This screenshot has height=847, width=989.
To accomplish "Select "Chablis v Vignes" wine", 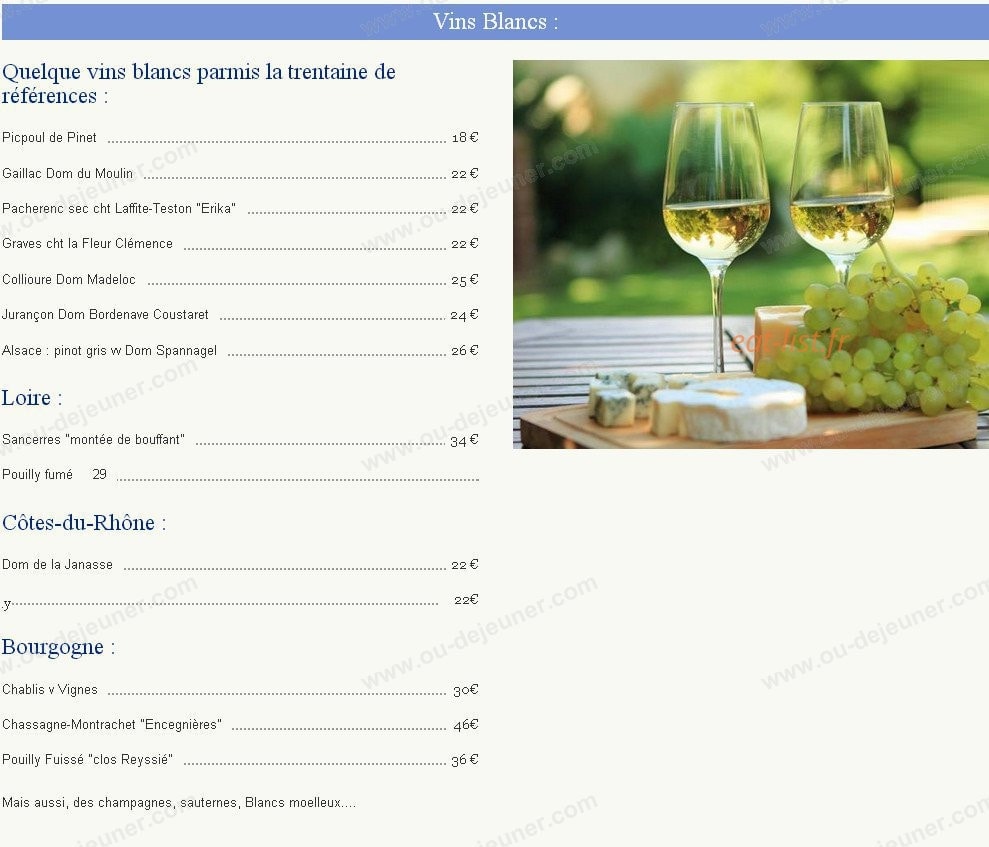I will [x=50, y=689].
